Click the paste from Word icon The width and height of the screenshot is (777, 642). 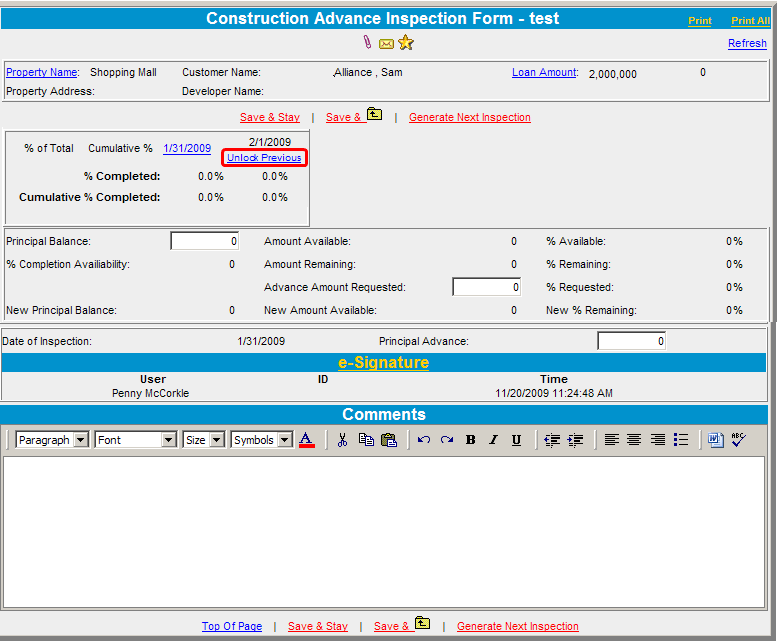click(716, 439)
